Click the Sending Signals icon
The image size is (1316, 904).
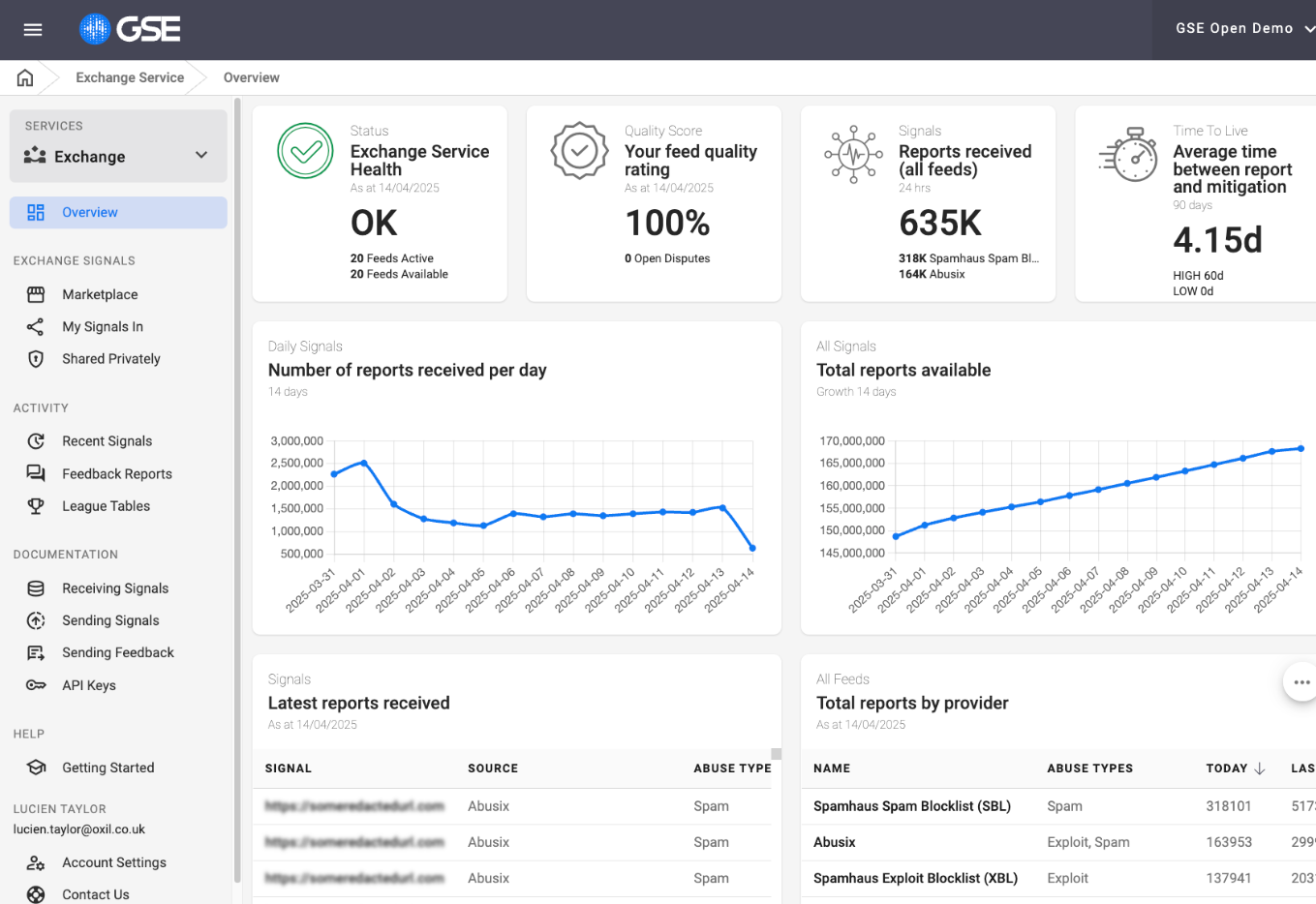click(36, 620)
